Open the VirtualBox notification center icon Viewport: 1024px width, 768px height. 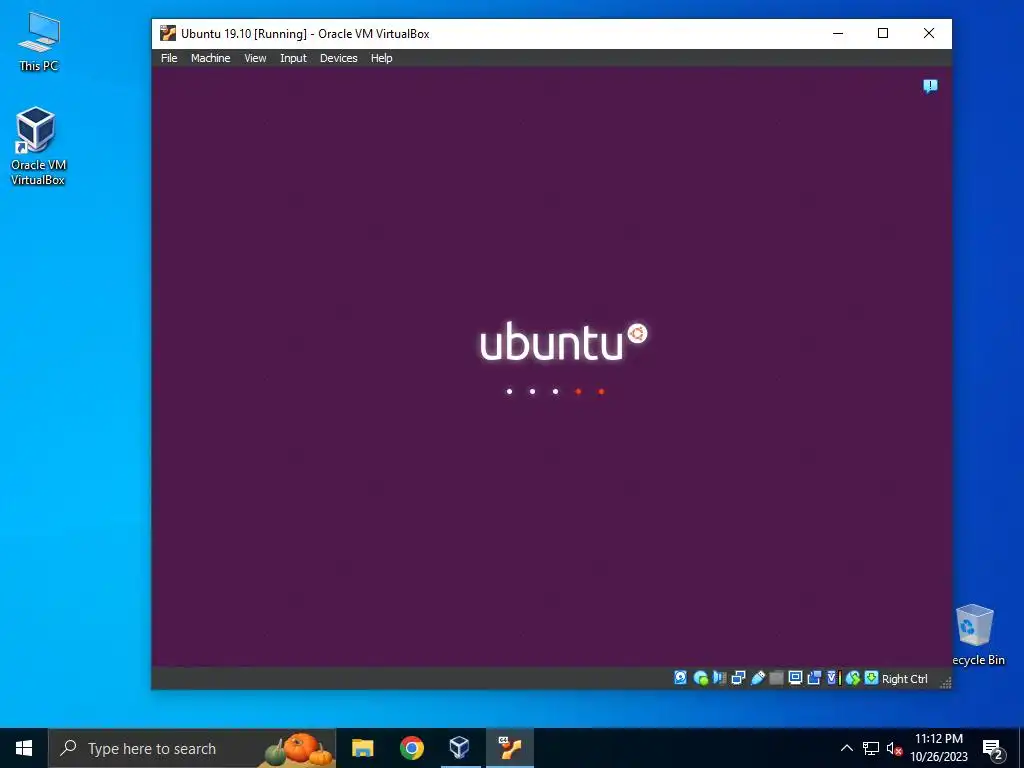pyautogui.click(x=930, y=86)
